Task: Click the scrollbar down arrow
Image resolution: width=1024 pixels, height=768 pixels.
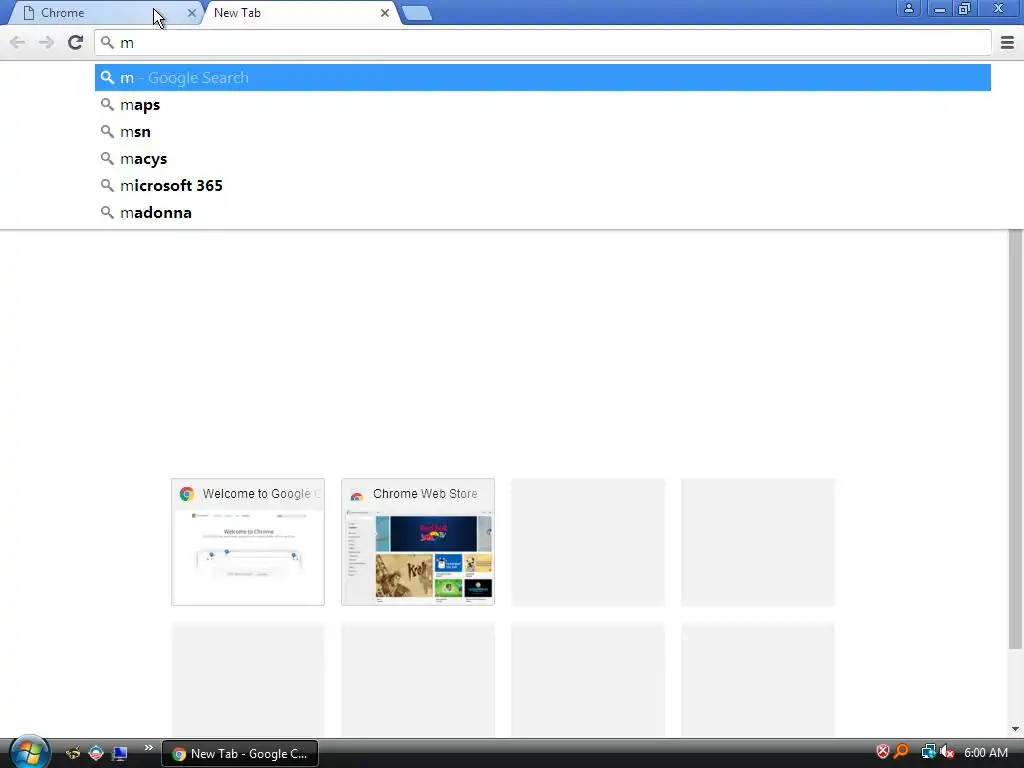Action: click(1015, 729)
